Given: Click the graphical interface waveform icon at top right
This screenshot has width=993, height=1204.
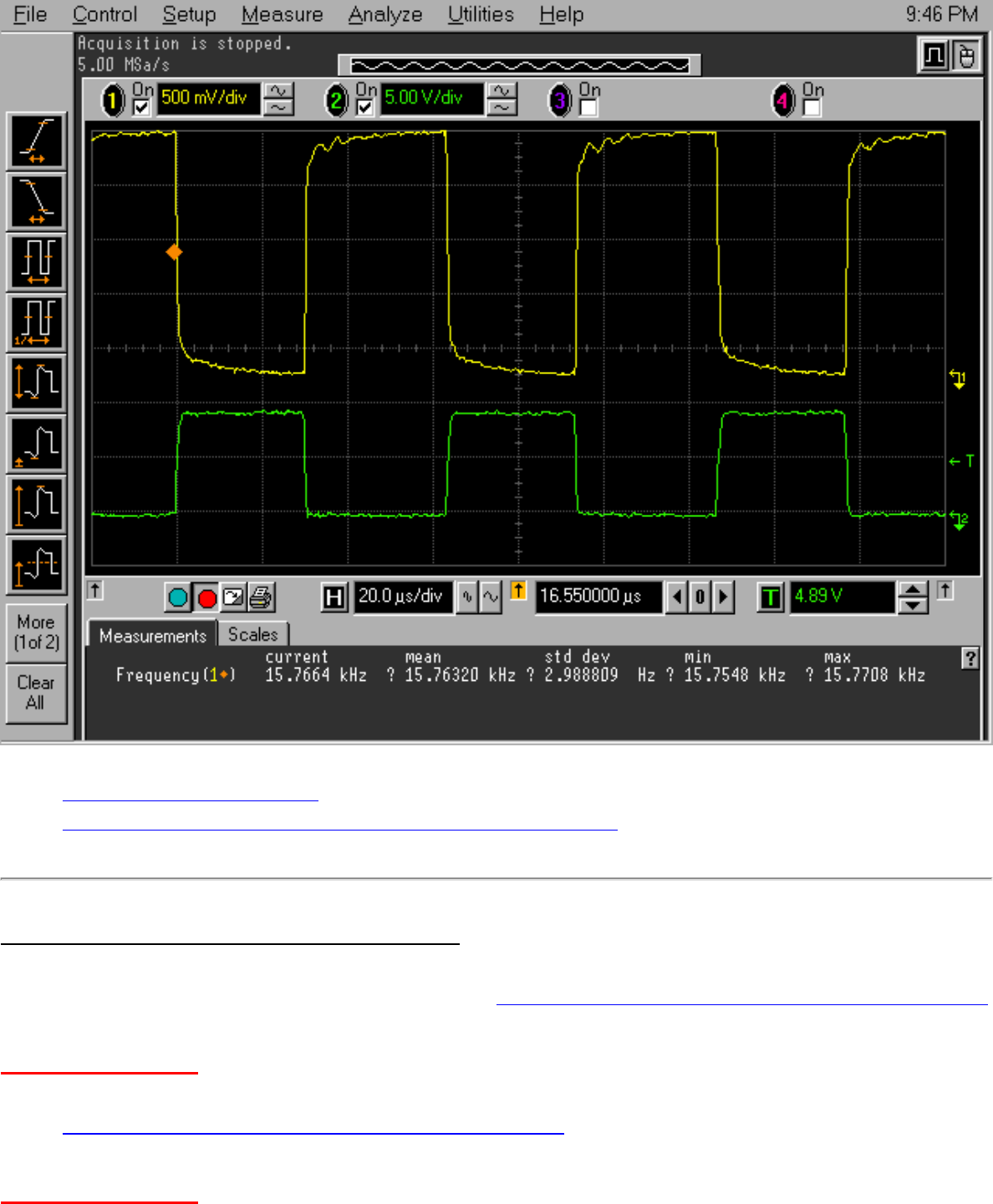Looking at the screenshot, I should [x=934, y=56].
